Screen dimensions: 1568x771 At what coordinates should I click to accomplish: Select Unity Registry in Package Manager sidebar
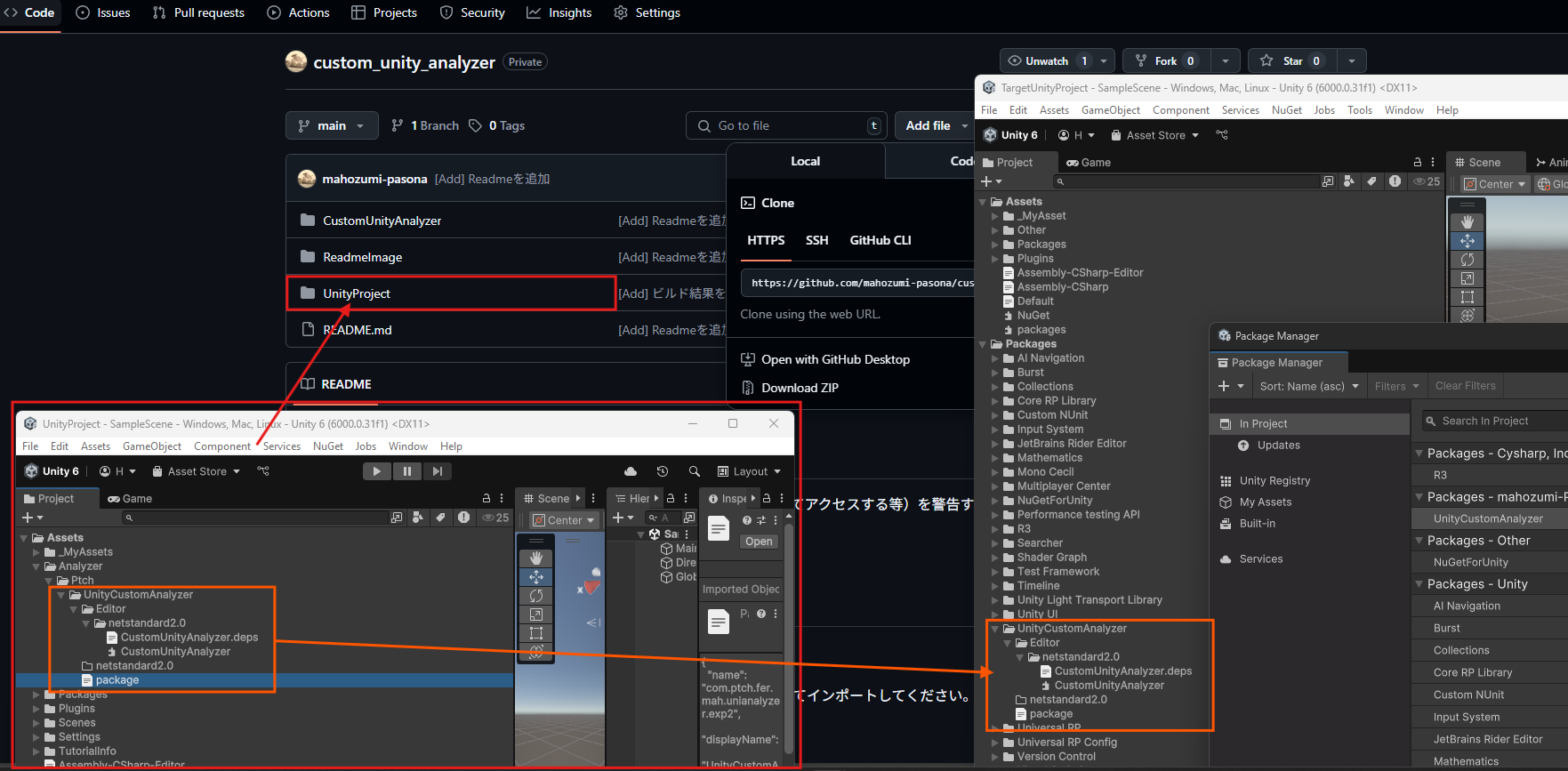point(1275,480)
